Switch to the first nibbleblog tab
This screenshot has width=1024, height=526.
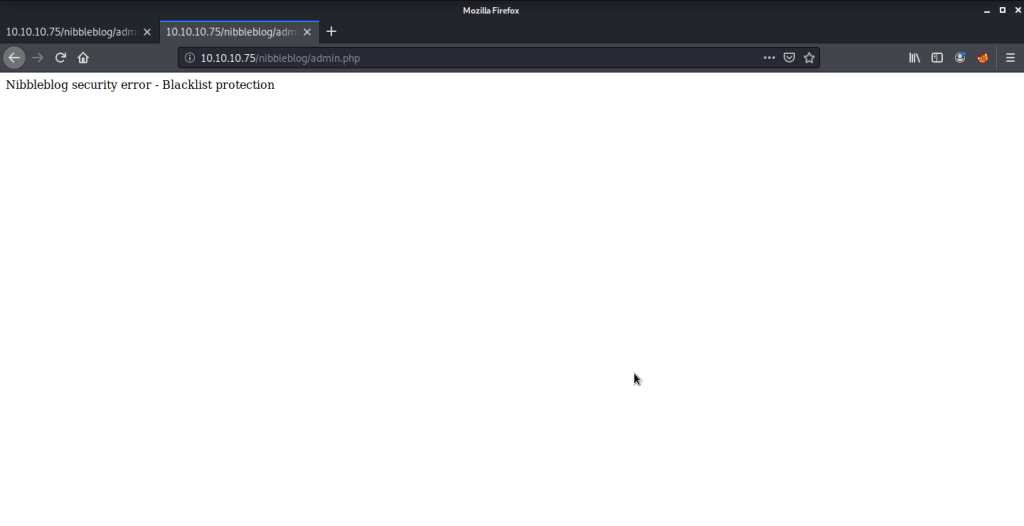coord(70,31)
